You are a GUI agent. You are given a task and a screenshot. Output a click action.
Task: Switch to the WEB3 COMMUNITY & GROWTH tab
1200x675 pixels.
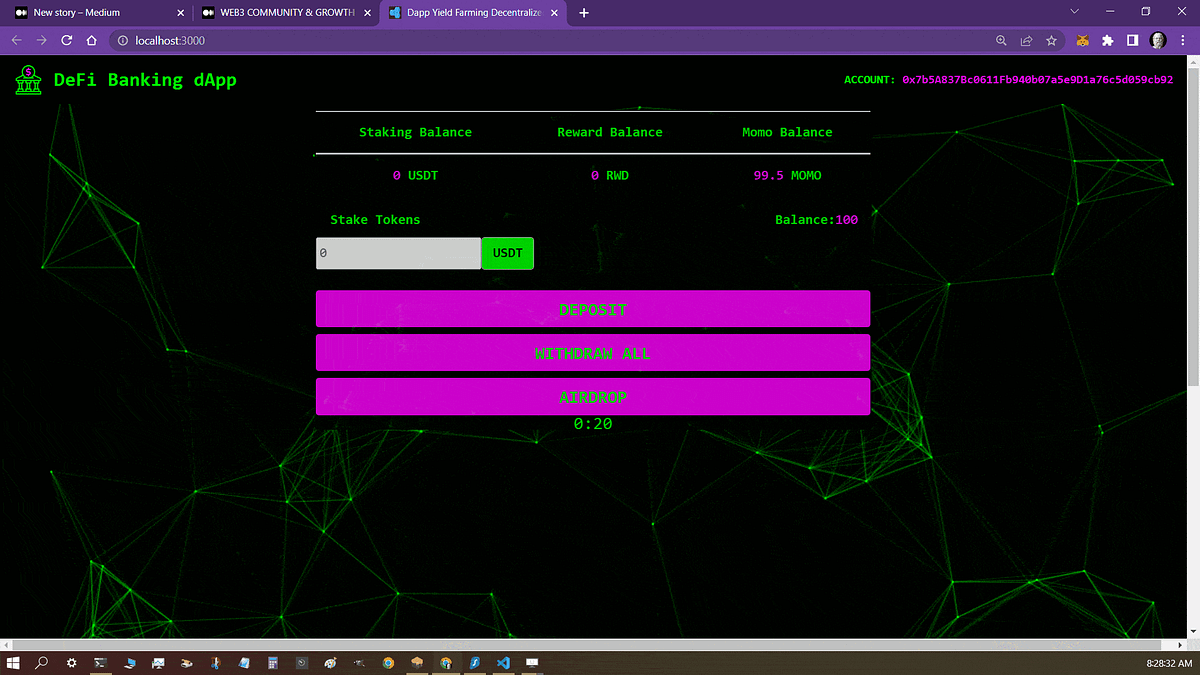point(280,14)
